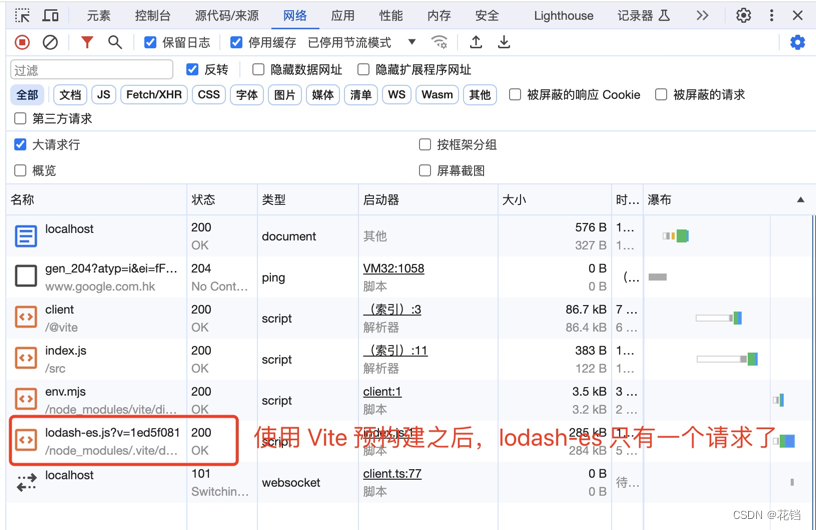Sort by 状态 column header

point(222,199)
